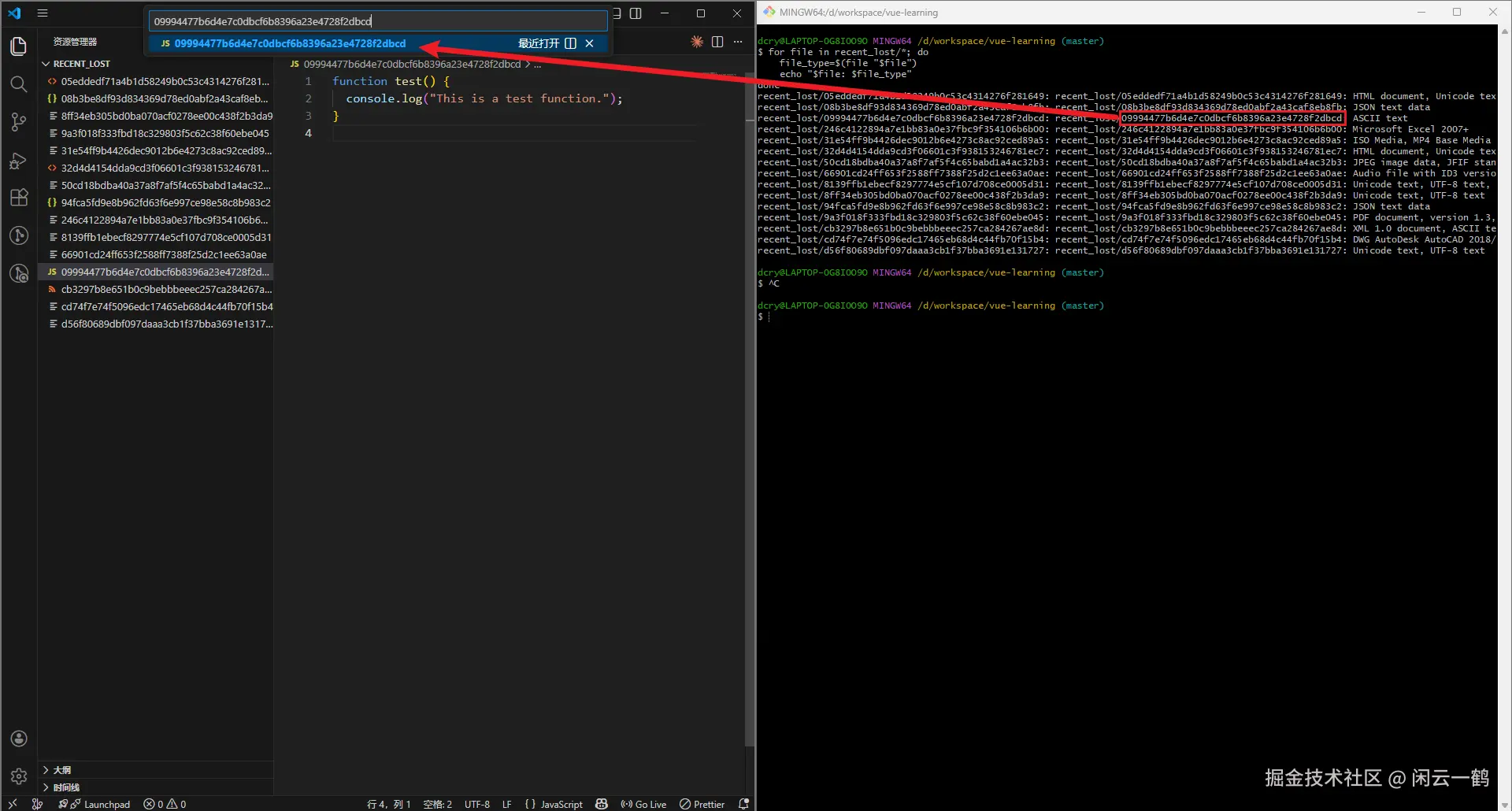Open file 31e54ff9b4426dec9012b6e4273c8ac92ced89...
Screen dimensions: 1512x811
(x=156, y=150)
